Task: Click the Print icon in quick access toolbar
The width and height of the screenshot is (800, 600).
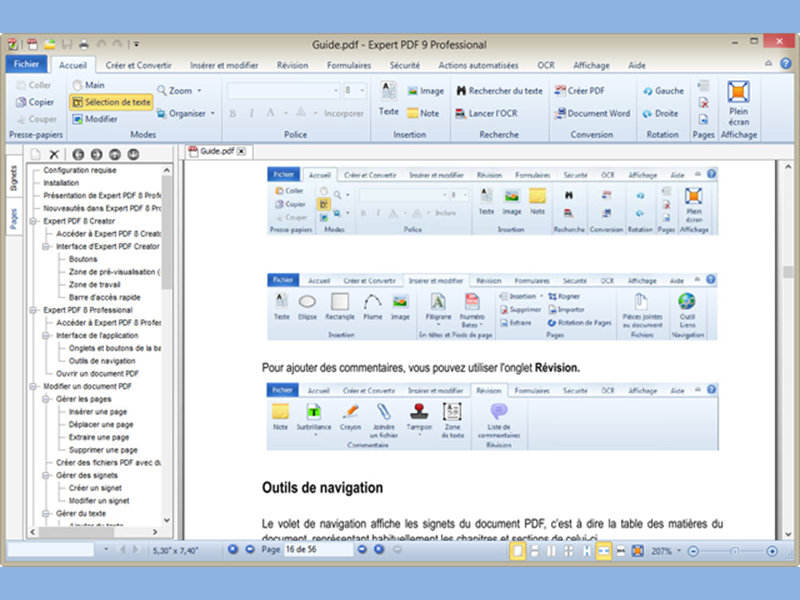Action: pyautogui.click(x=84, y=44)
